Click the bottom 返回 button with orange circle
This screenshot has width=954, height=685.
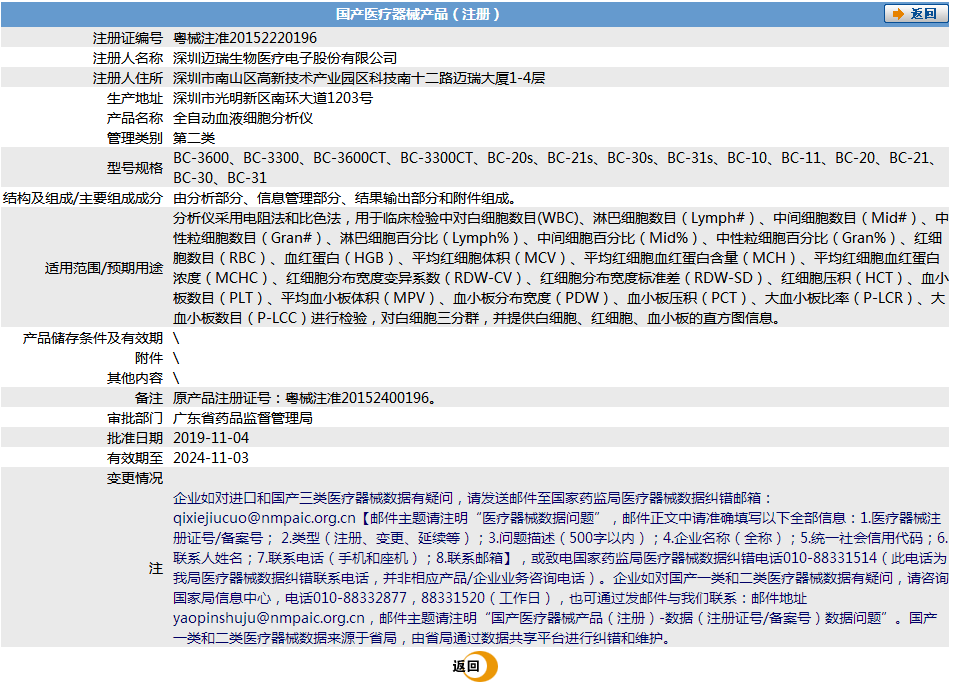click(475, 666)
